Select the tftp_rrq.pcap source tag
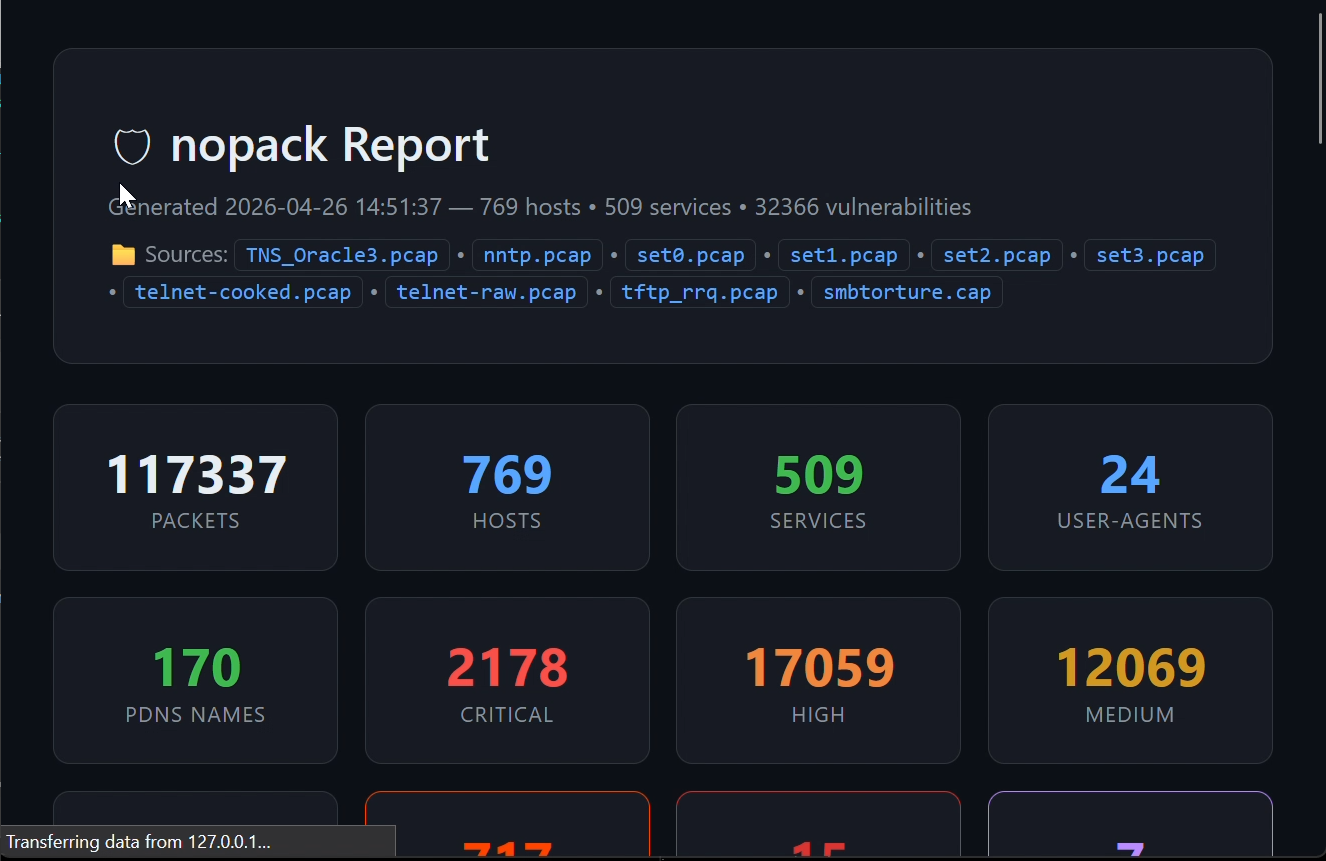The image size is (1326, 861). coord(699,293)
